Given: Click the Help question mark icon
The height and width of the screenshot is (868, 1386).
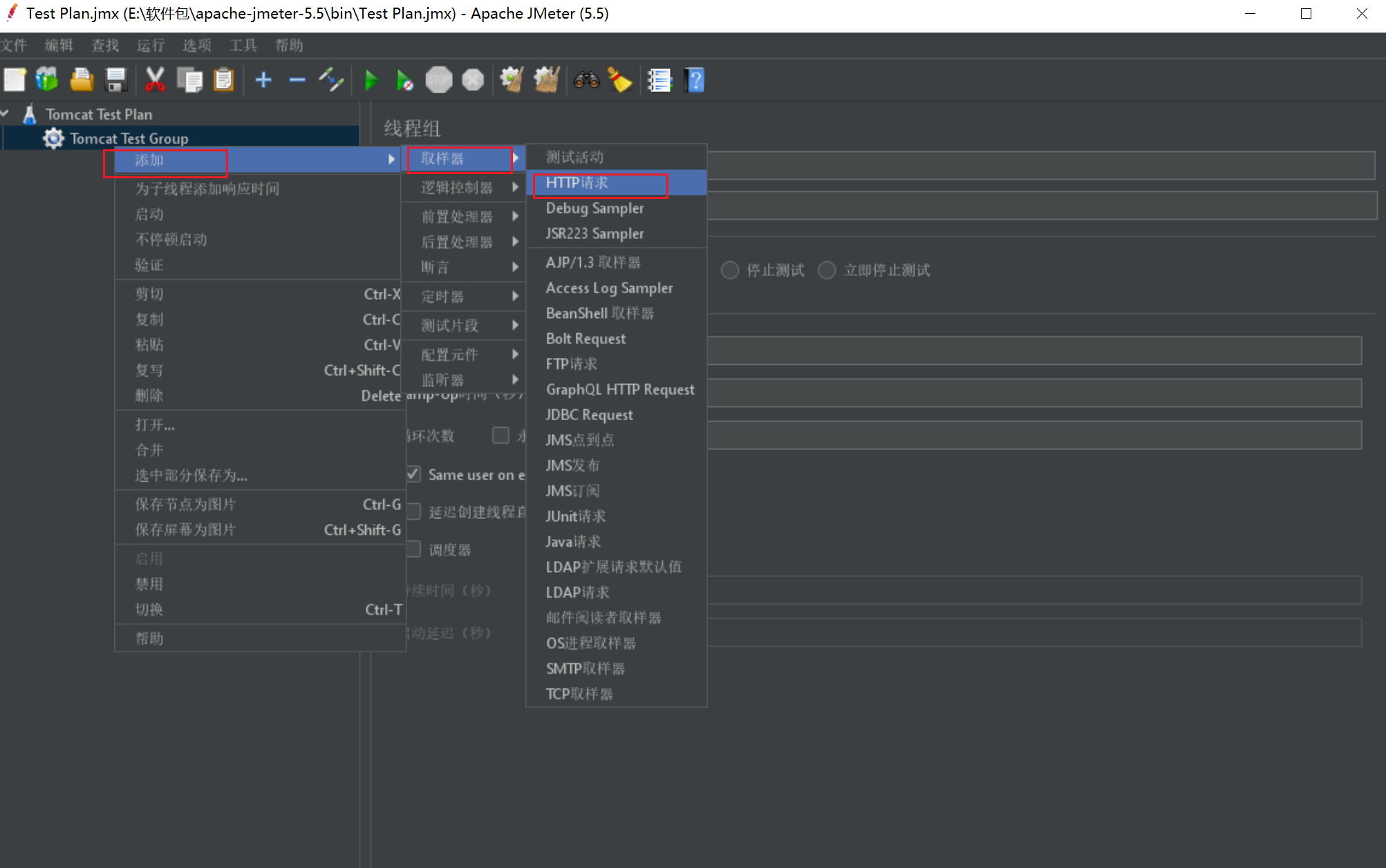Looking at the screenshot, I should point(694,80).
